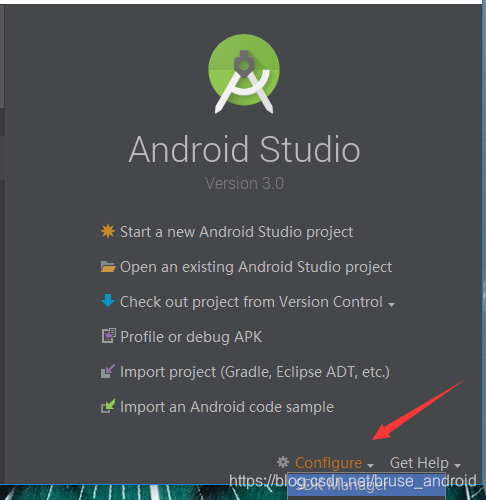Click the Profile or debug APK icon
The image size is (486, 500).
click(109, 336)
